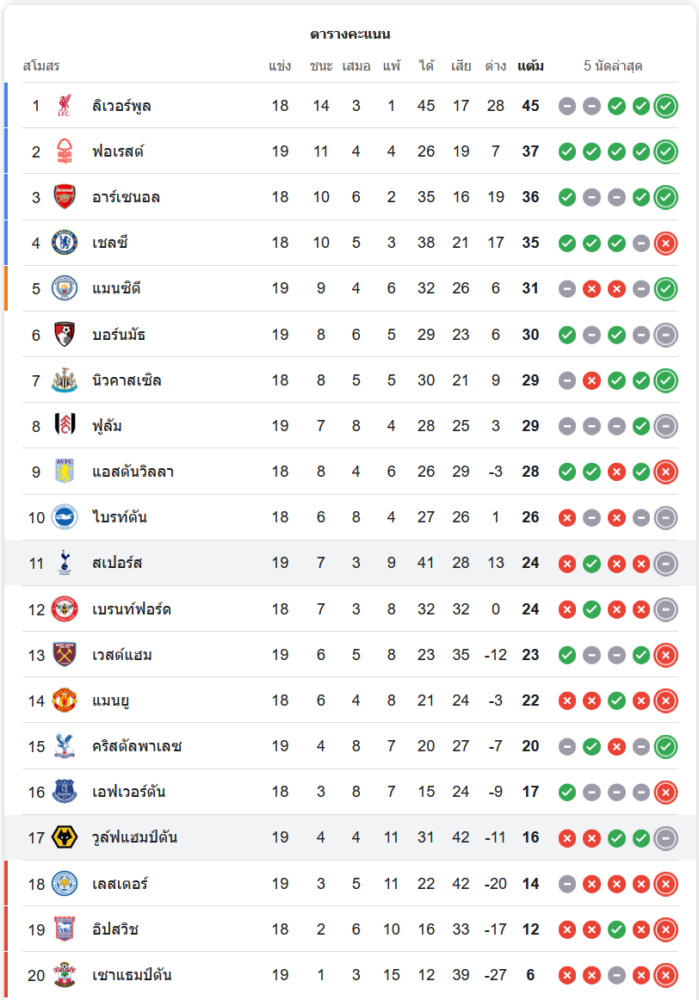Click the Liverpool club crest icon
The image size is (699, 1000).
click(65, 105)
